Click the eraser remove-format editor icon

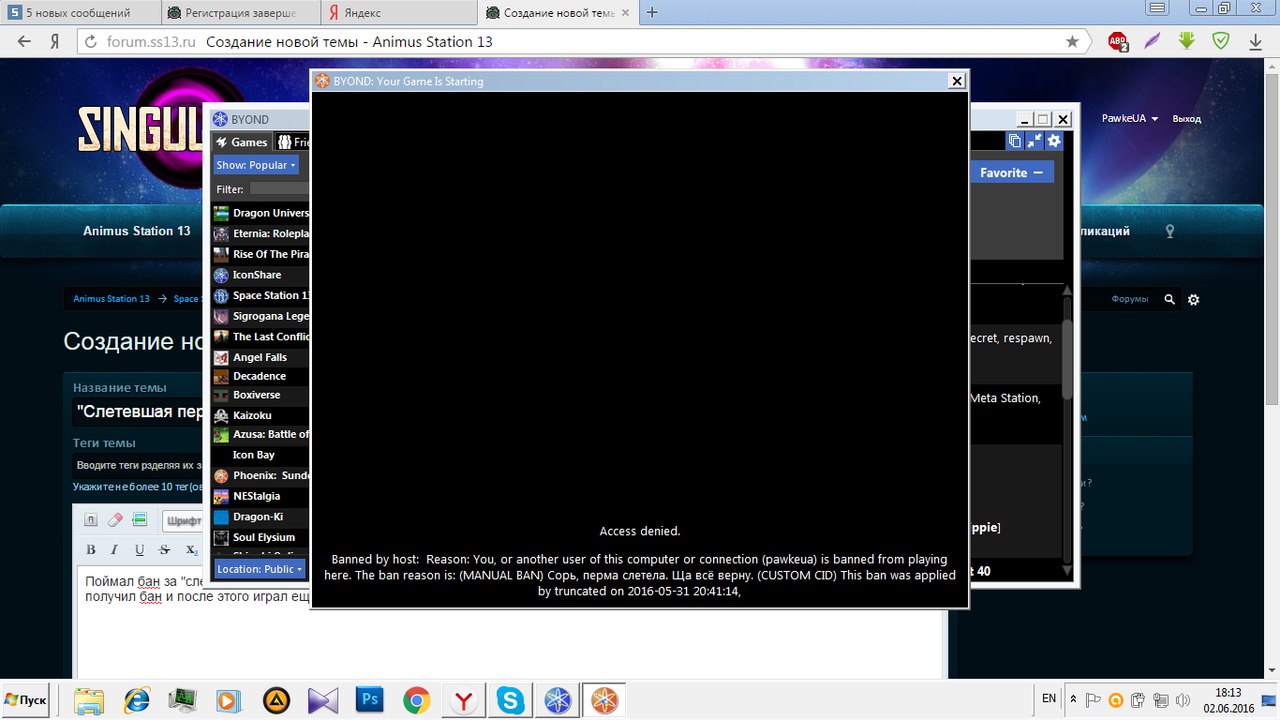[x=115, y=520]
